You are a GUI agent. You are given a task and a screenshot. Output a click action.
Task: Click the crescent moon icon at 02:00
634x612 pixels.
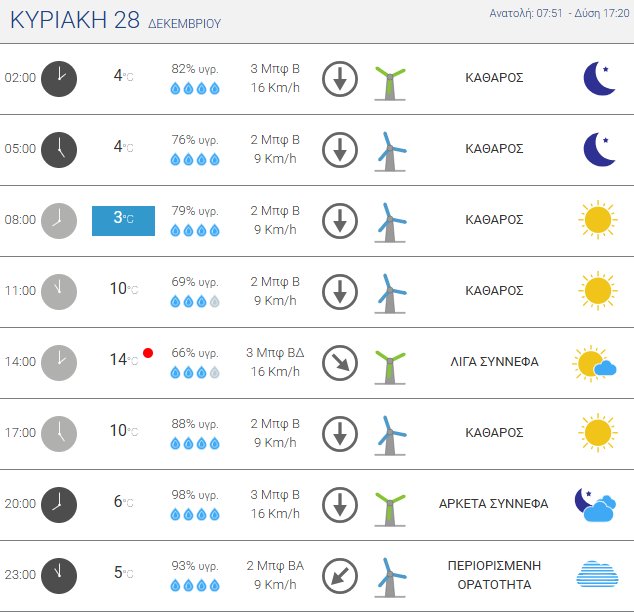coord(599,78)
